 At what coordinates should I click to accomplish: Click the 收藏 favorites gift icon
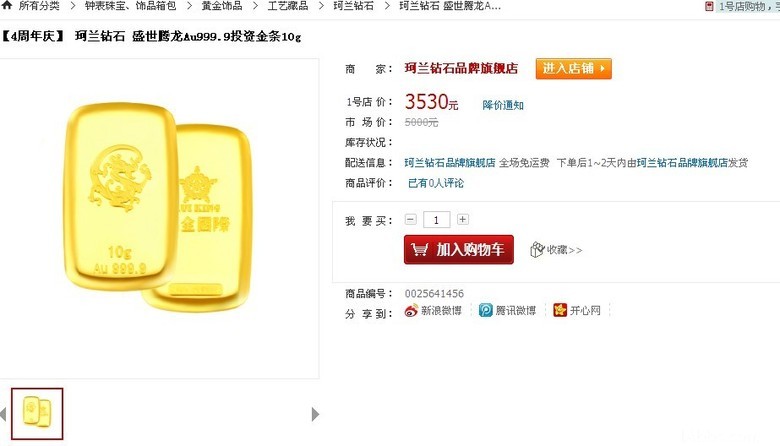click(x=537, y=250)
